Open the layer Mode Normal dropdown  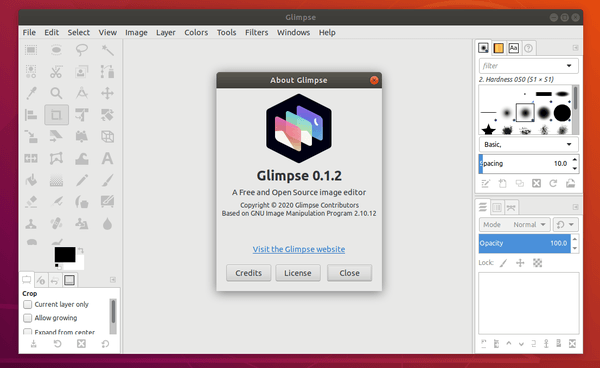click(515, 225)
